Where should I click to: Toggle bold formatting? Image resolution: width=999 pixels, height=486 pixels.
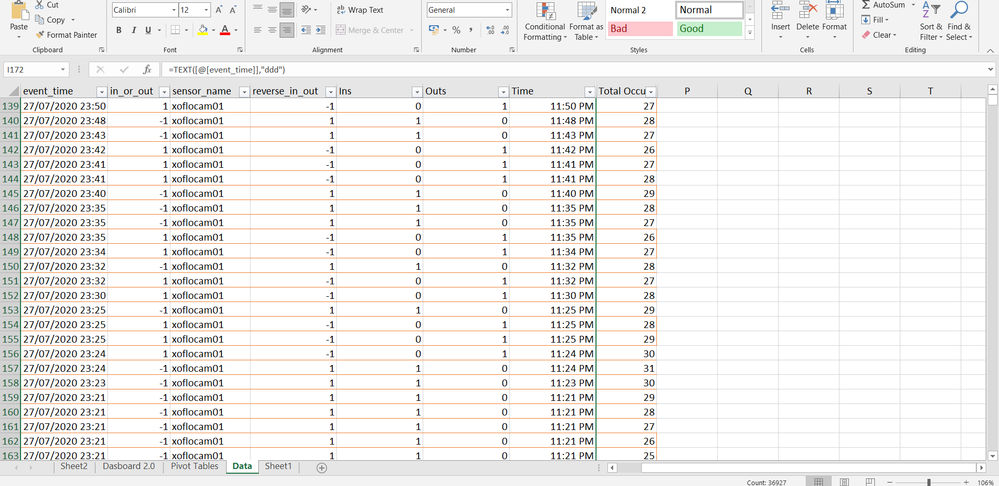point(119,30)
